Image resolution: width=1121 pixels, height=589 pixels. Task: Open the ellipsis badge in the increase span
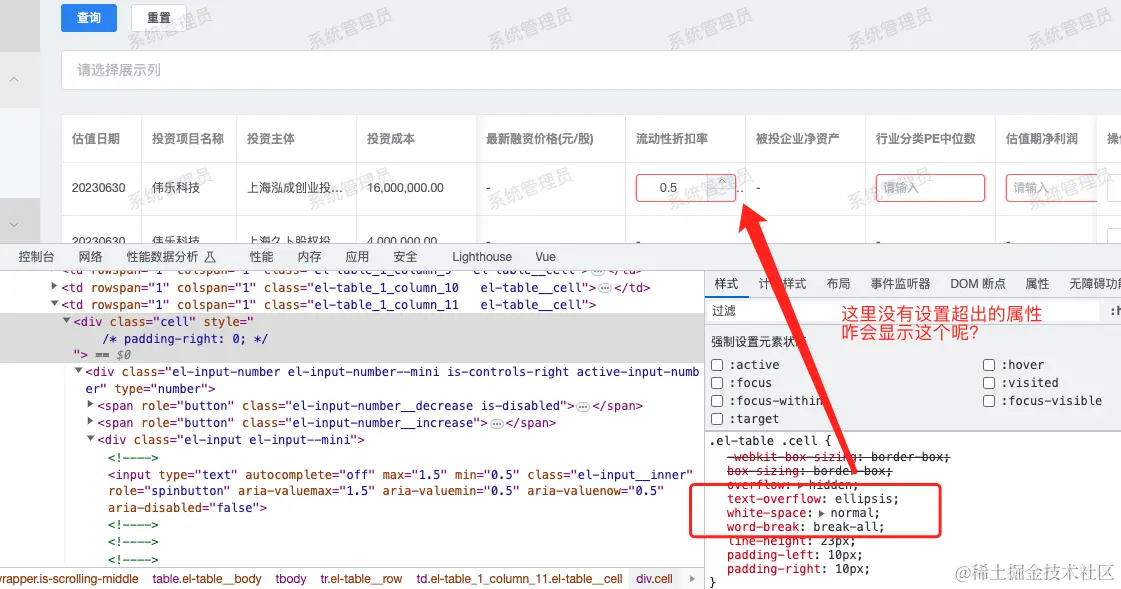click(497, 423)
